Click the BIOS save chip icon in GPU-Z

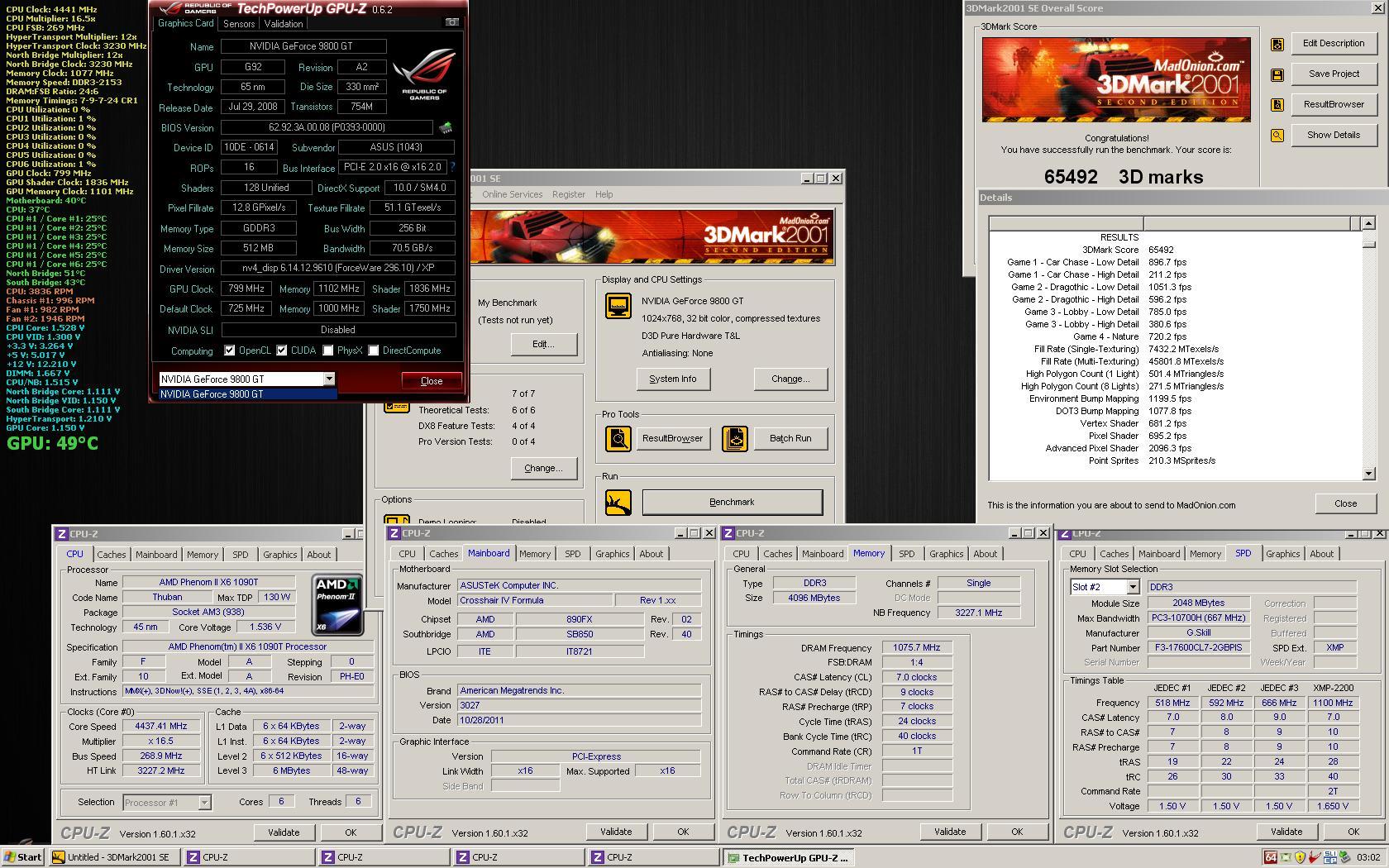(445, 127)
